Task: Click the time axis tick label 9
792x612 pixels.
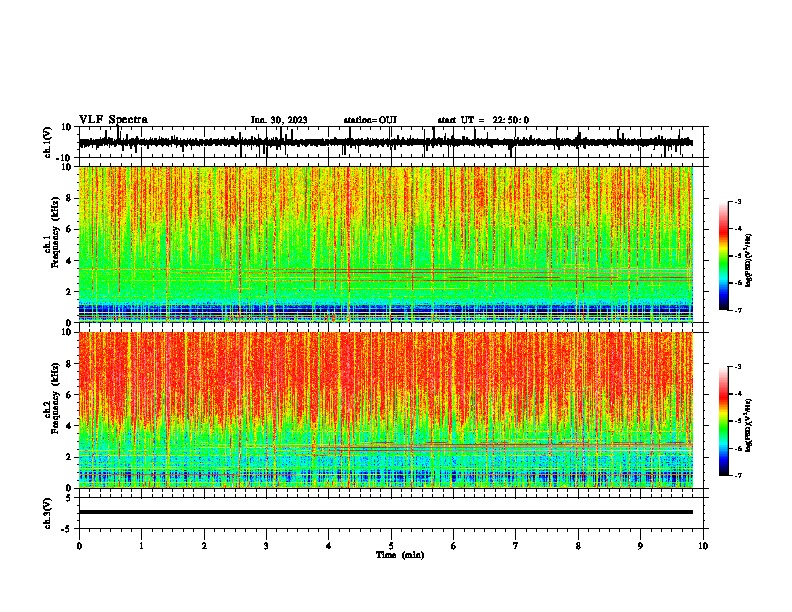Action: pyautogui.click(x=640, y=546)
